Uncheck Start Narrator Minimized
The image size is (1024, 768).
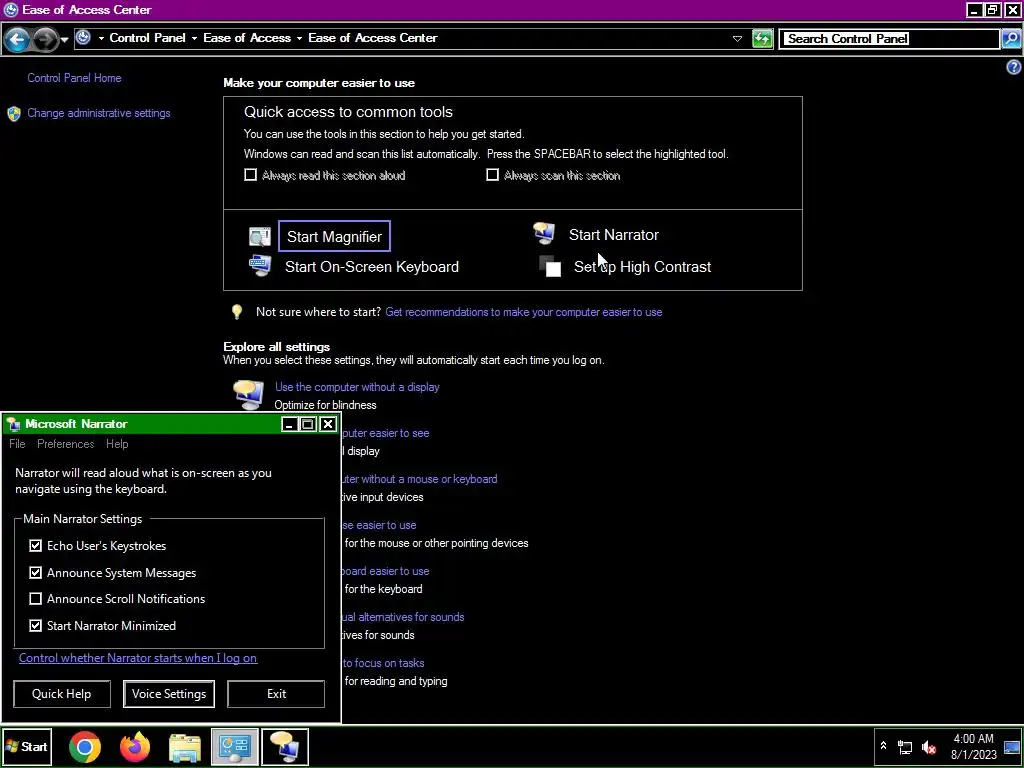click(x=35, y=626)
